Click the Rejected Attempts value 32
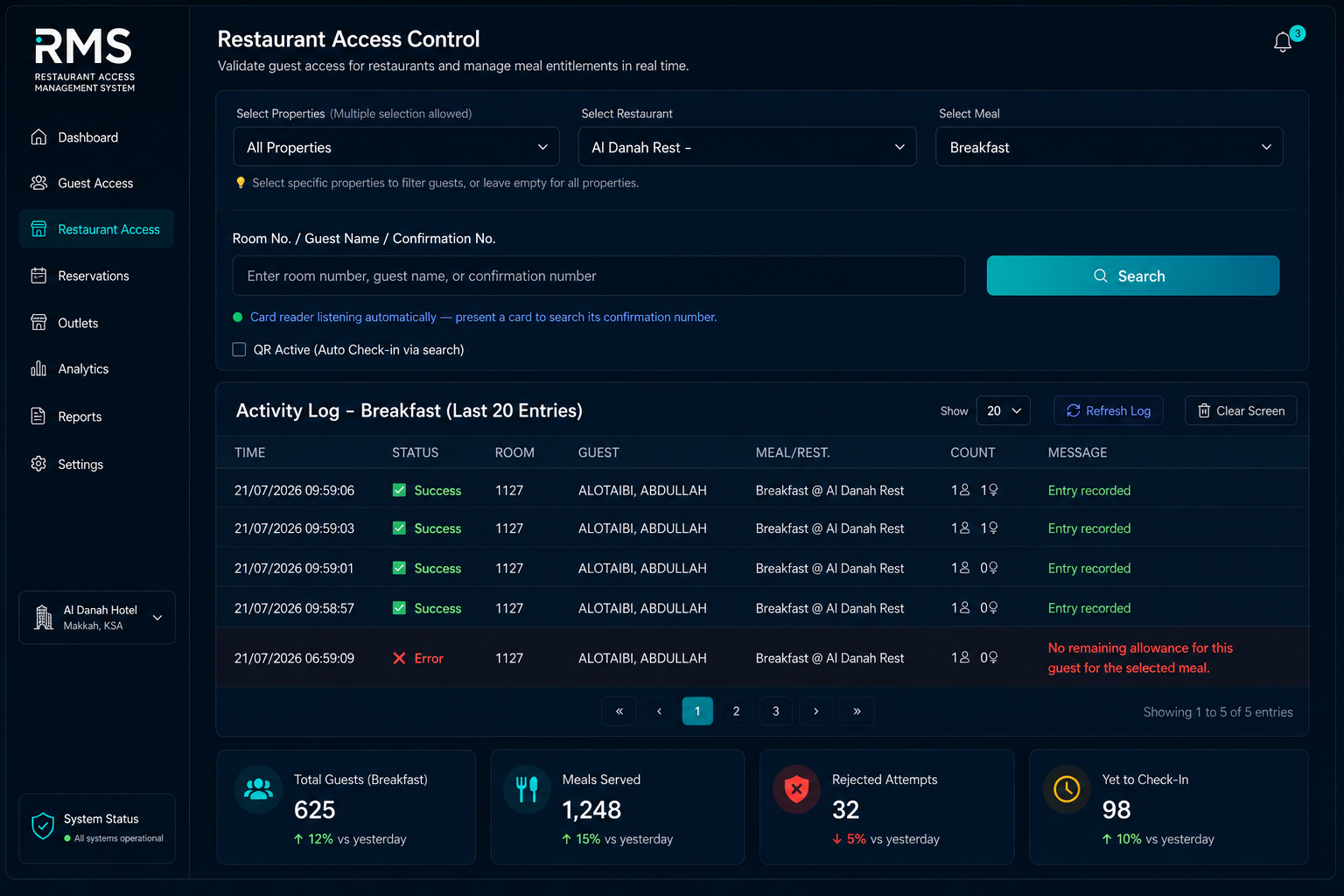The image size is (1344, 896). [x=846, y=809]
